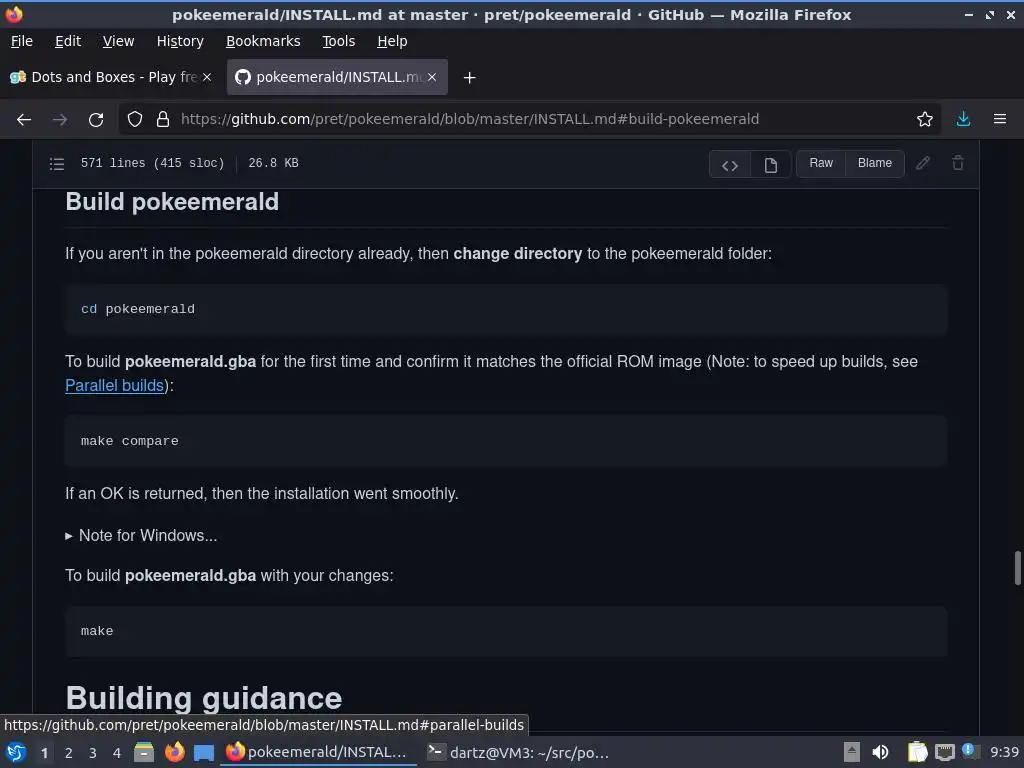Open a new browser tab

pyautogui.click(x=470, y=78)
